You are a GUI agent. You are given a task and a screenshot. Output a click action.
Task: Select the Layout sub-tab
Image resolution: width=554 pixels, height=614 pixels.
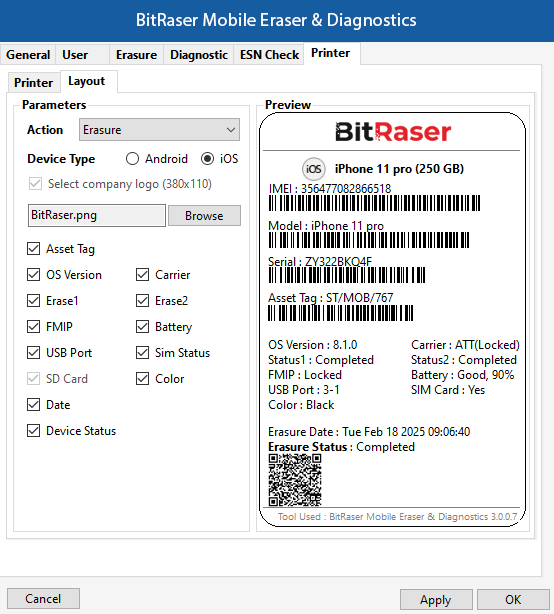point(87,81)
